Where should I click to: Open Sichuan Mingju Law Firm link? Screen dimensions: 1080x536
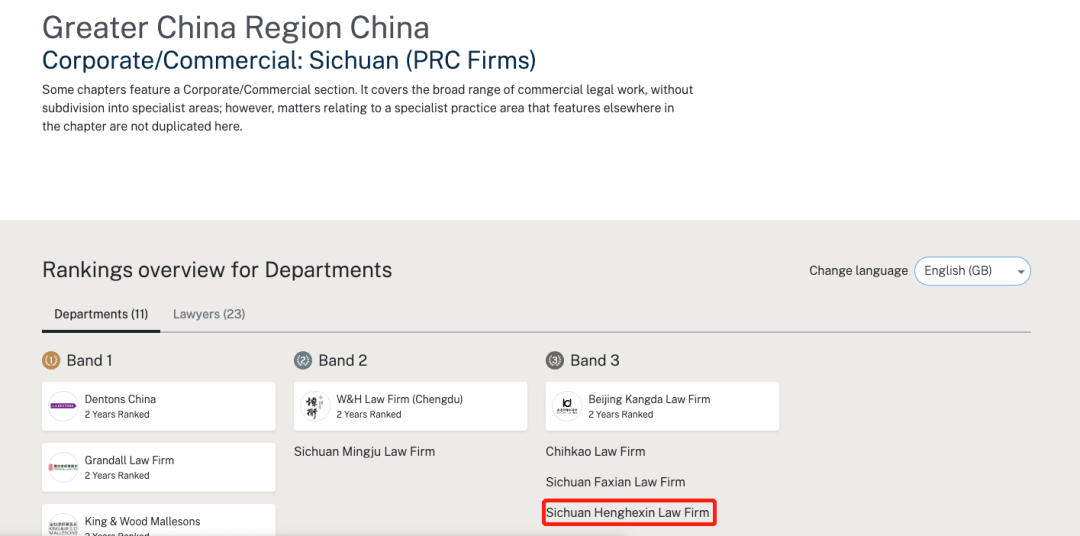click(364, 452)
